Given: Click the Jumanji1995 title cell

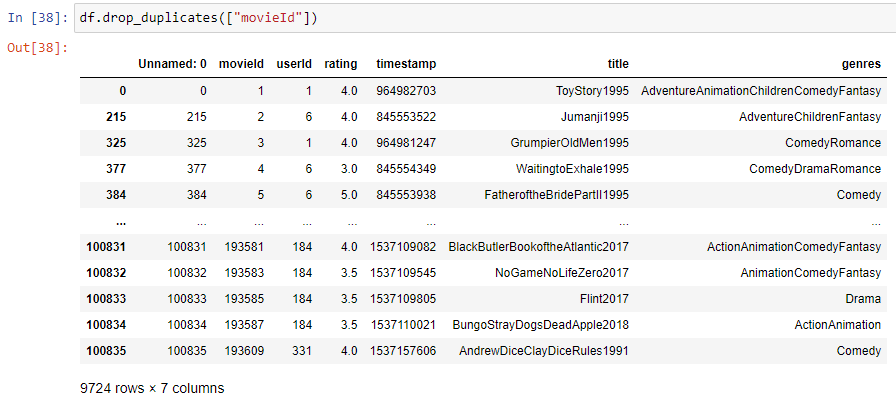Looking at the screenshot, I should [x=596, y=117].
